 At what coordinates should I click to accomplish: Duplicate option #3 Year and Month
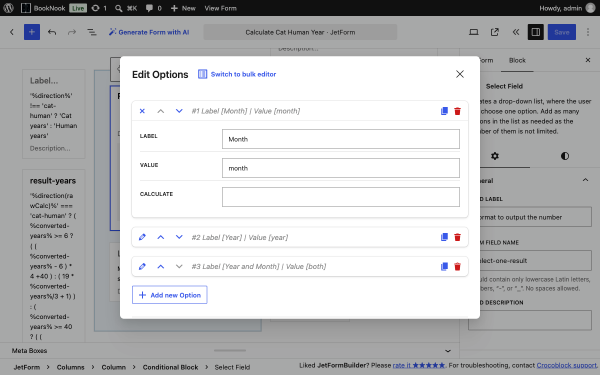click(x=444, y=266)
